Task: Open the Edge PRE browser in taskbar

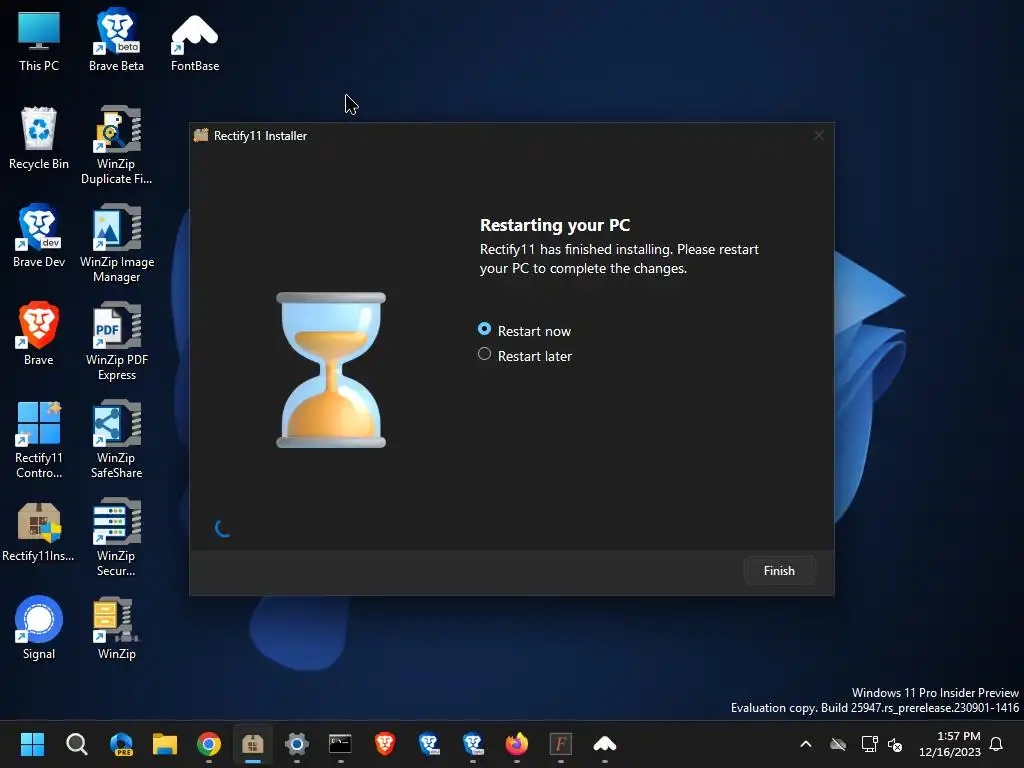Action: click(121, 744)
